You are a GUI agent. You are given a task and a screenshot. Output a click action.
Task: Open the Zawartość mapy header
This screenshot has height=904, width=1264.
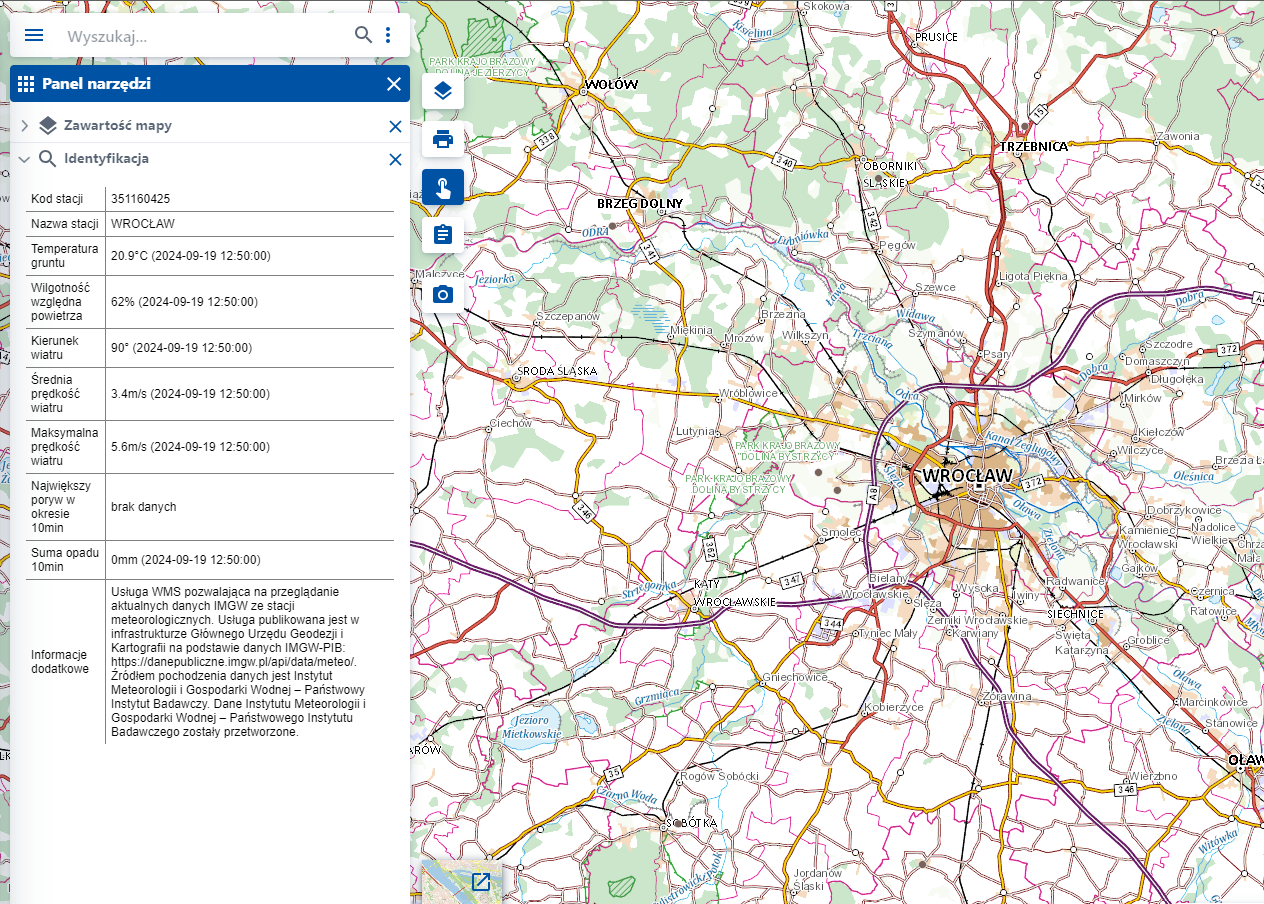click(117, 126)
